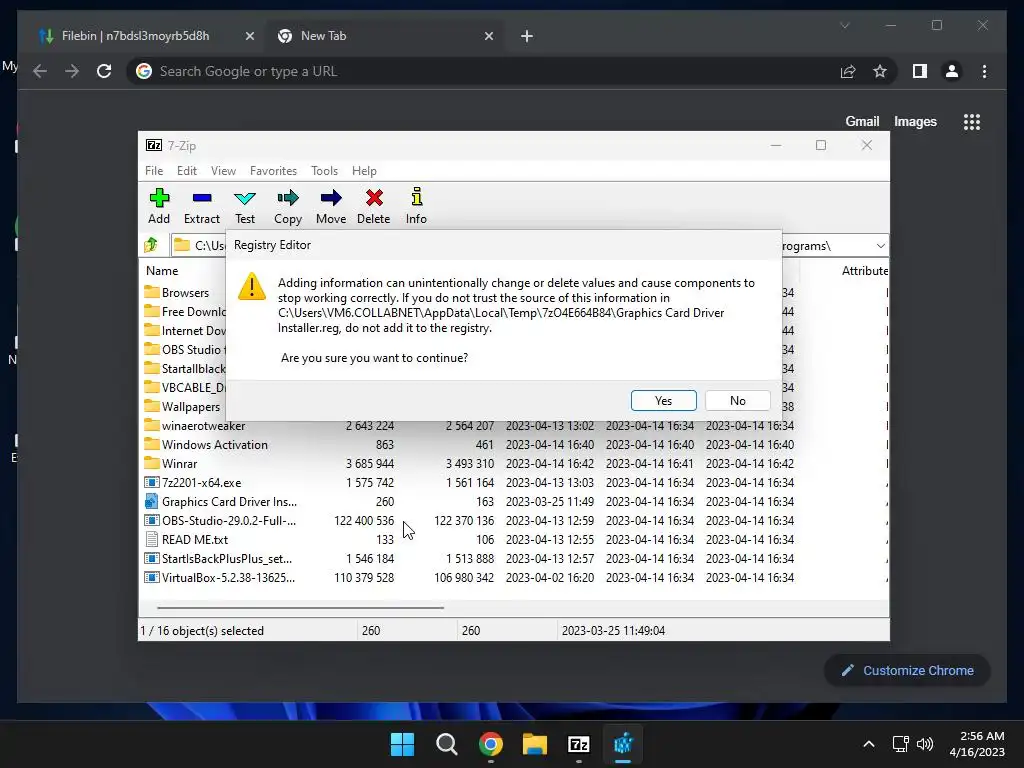
Task: Select the Browsers folder icon
Action: 152,292
